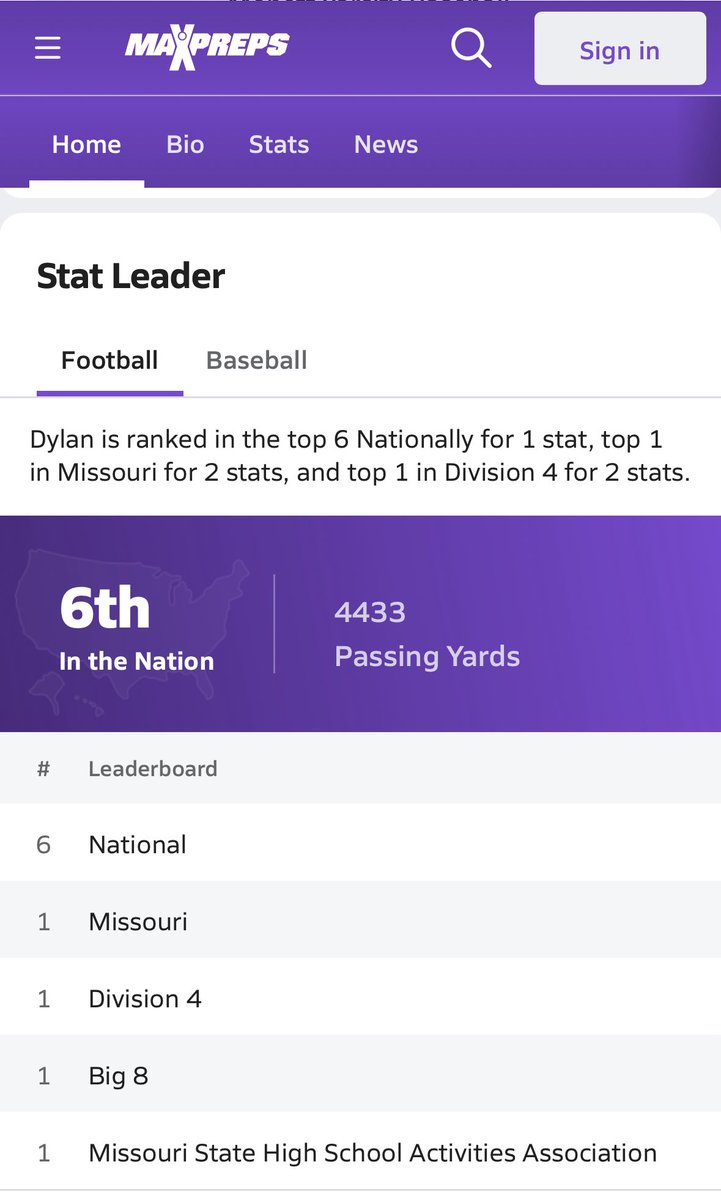Open the Stats tab
Image resolution: width=721 pixels, height=1200 pixels.
(x=279, y=144)
